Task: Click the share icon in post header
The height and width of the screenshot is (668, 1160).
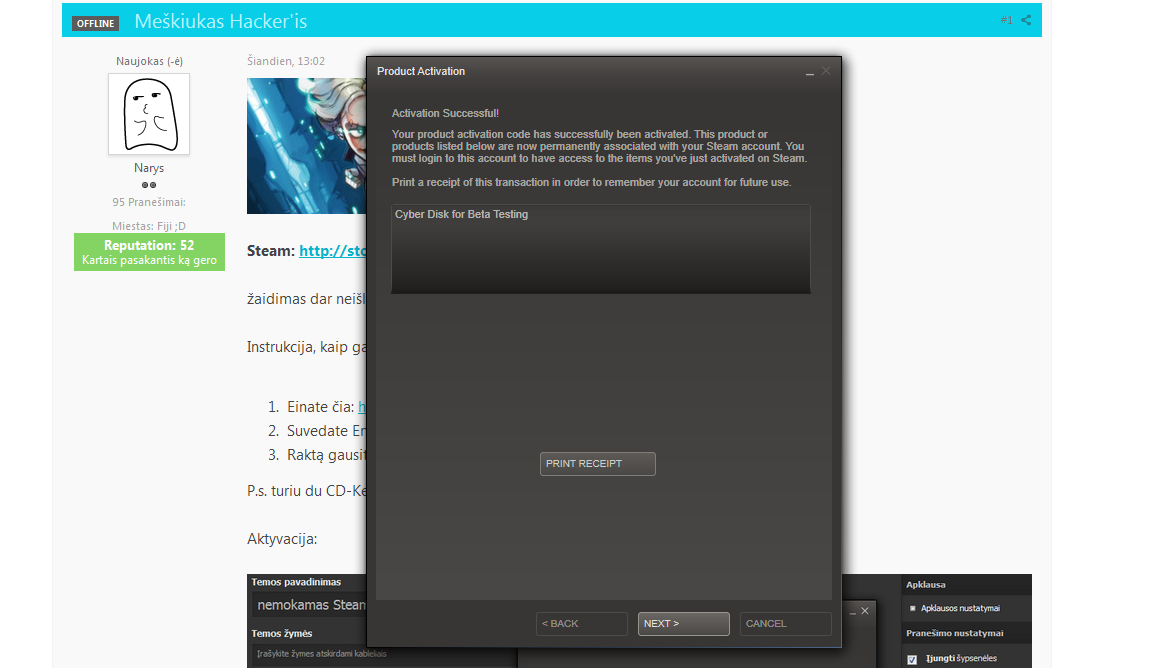Action: pos(1025,20)
